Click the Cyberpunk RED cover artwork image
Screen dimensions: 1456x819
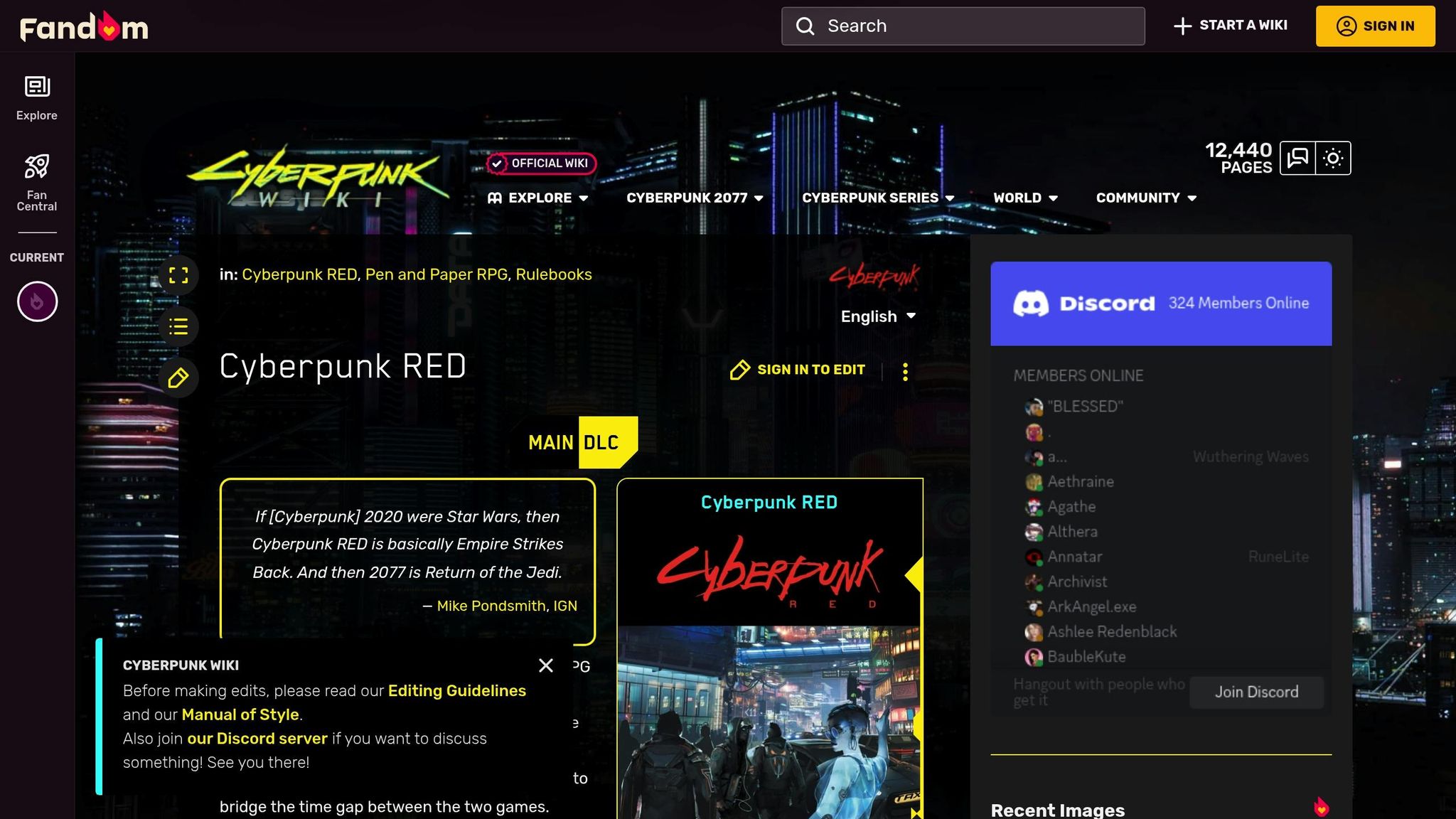[769, 722]
